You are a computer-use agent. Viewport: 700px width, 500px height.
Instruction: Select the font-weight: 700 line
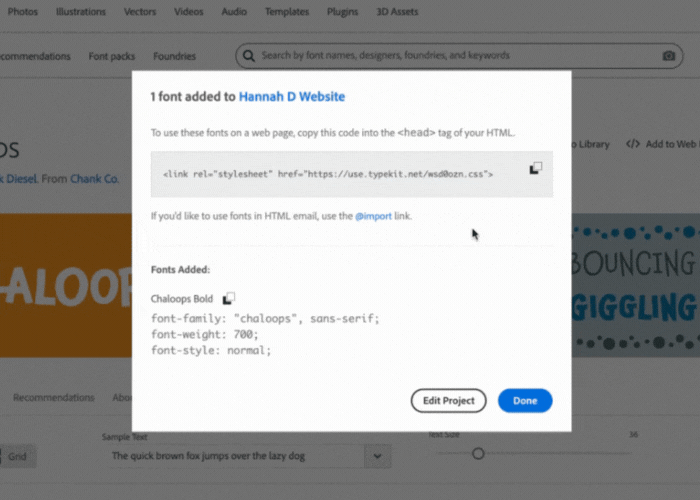[x=204, y=334]
